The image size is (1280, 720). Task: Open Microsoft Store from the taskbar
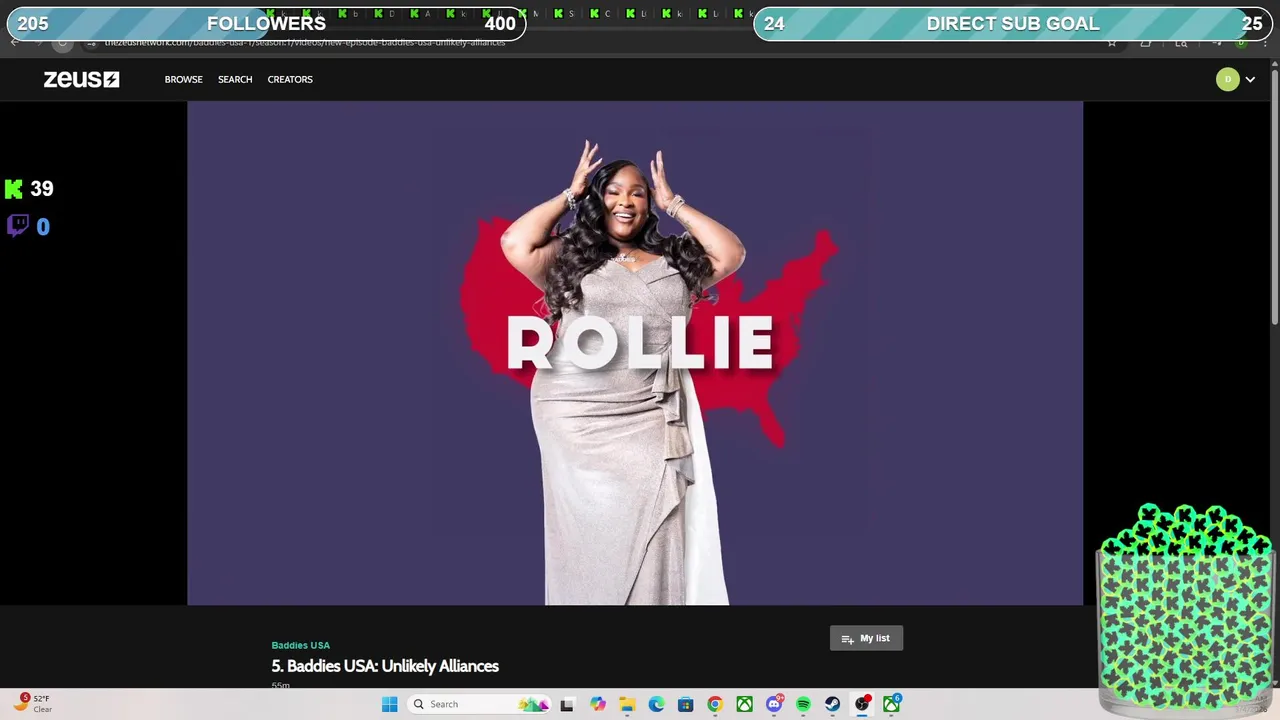[685, 704]
